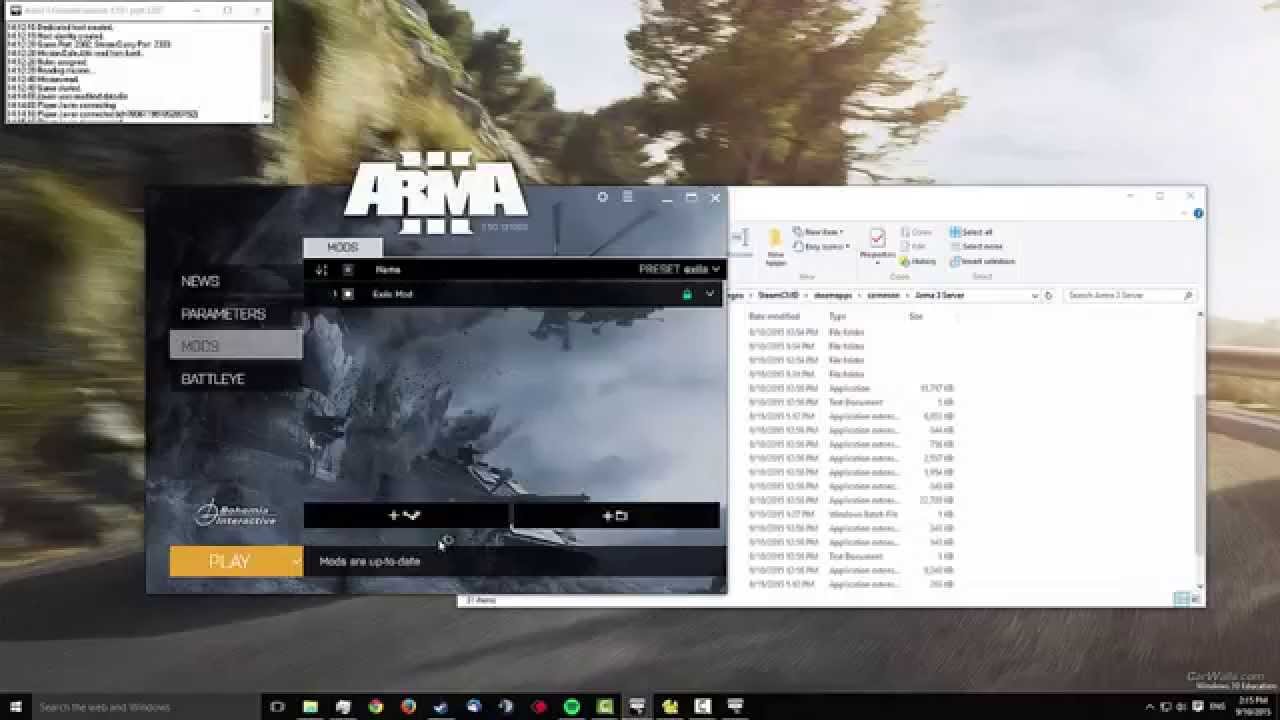
Task: Sort by Size column in Explorer
Action: pyautogui.click(x=916, y=316)
